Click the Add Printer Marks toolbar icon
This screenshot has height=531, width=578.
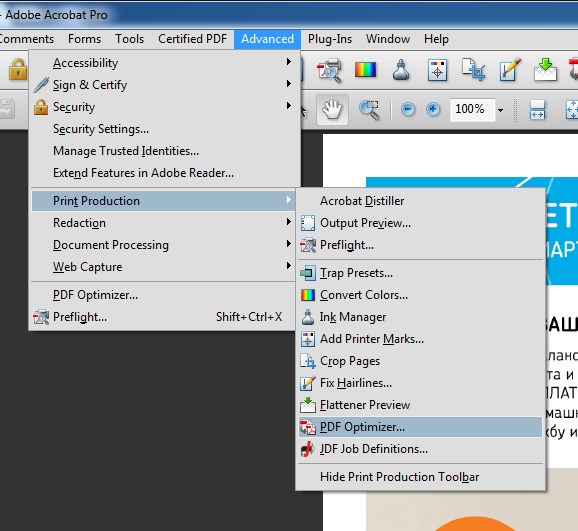(437, 70)
